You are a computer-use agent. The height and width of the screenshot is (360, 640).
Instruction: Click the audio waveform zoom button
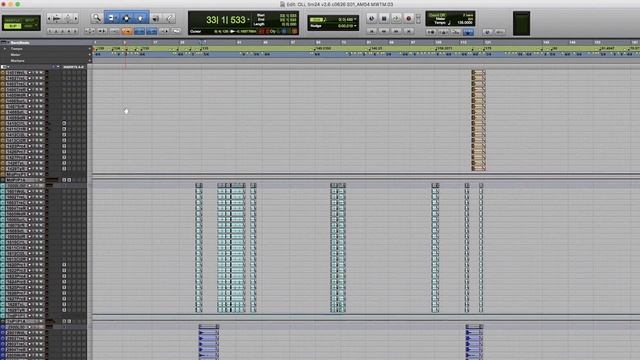click(x=57, y=18)
